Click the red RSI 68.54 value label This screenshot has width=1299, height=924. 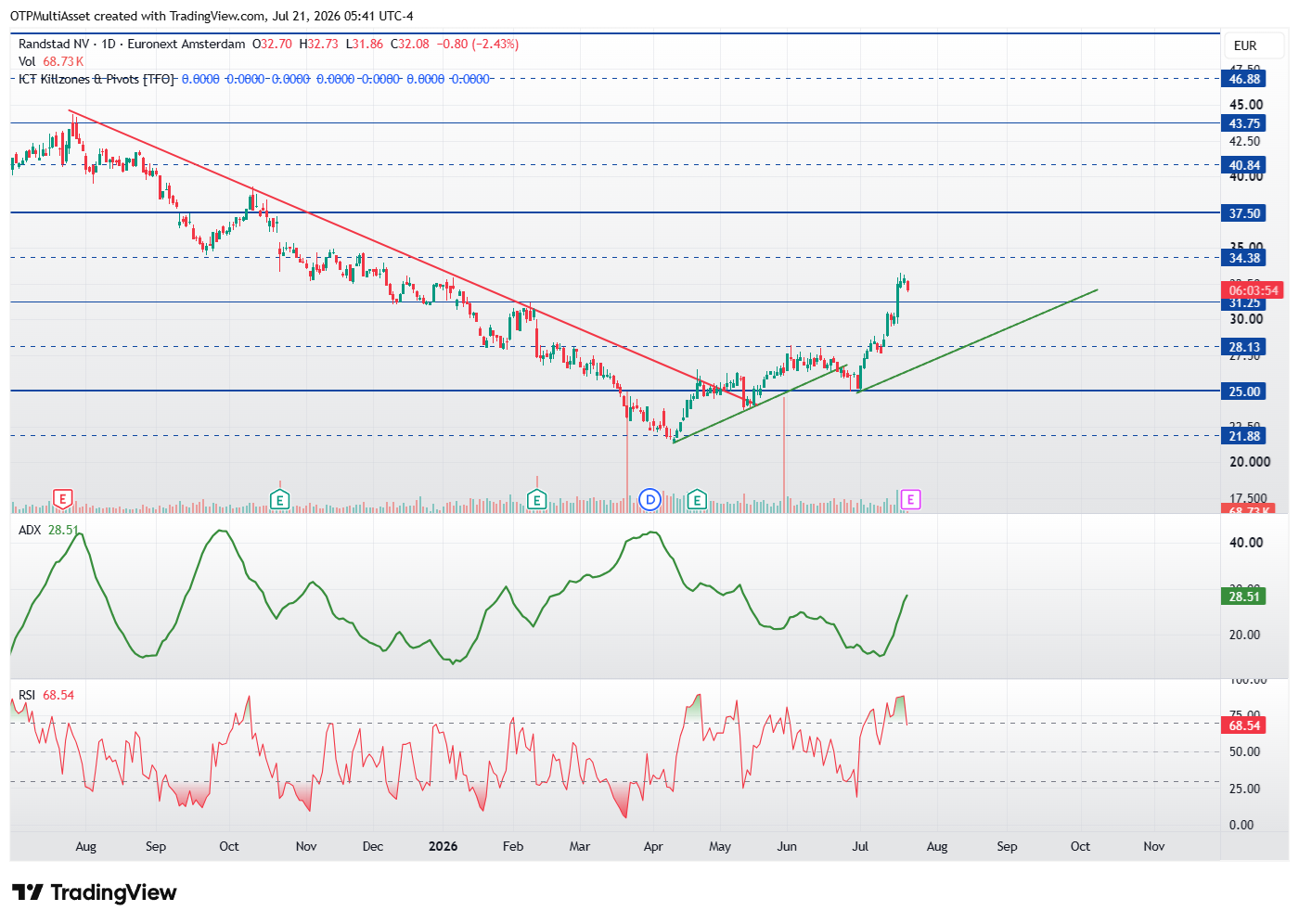coord(1243,725)
